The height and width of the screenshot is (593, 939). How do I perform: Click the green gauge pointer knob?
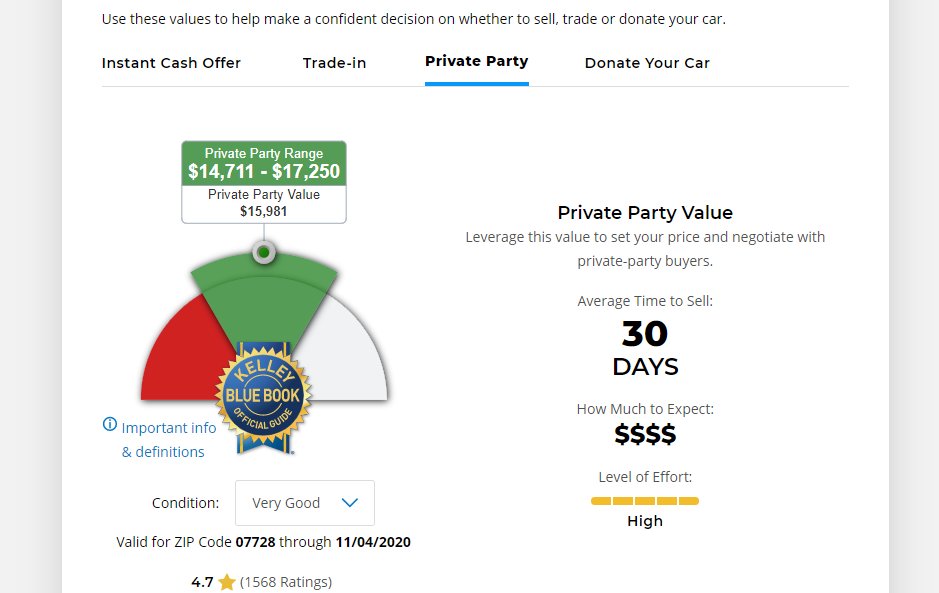(x=264, y=252)
